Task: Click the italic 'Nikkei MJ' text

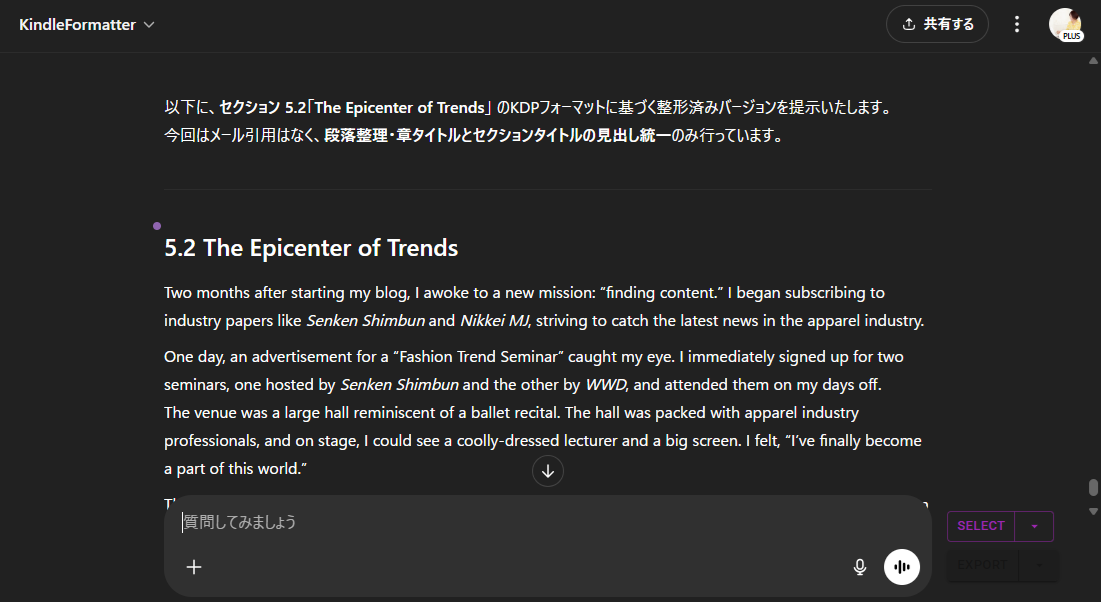Action: [x=494, y=321]
